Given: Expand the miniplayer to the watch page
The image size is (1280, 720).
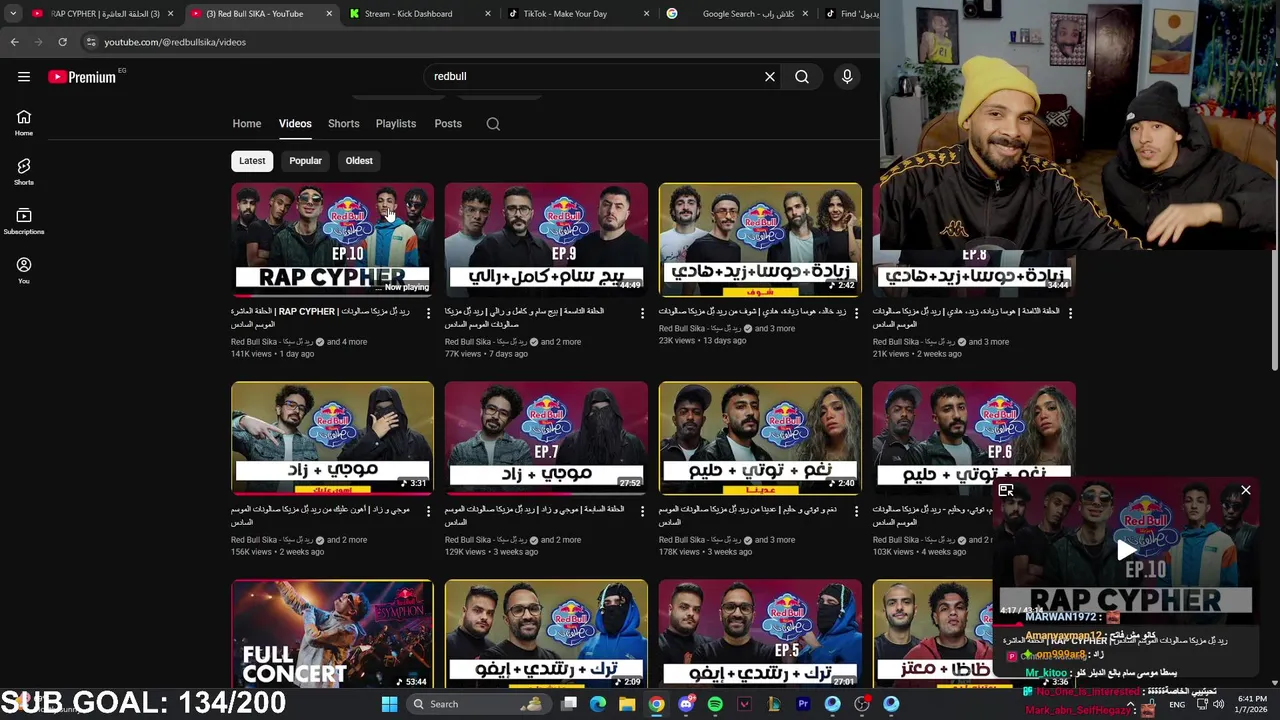Looking at the screenshot, I should pos(1006,490).
